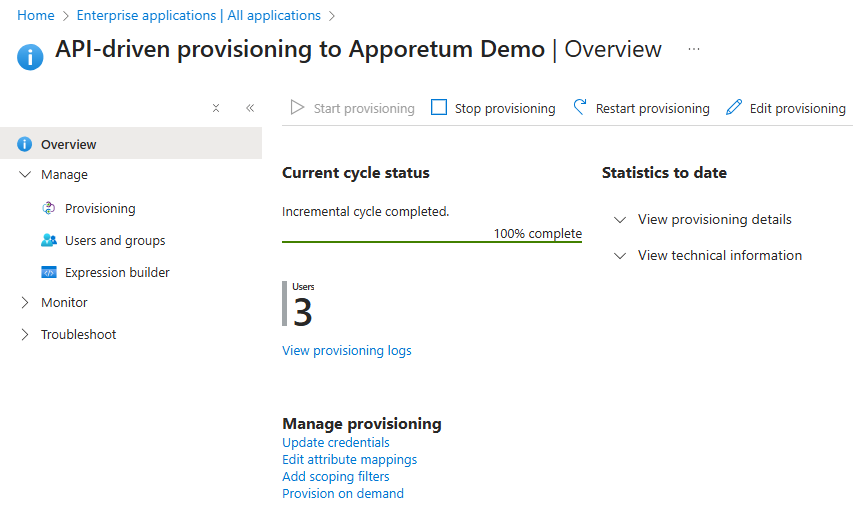The width and height of the screenshot is (853, 523).
Task: Click View provisioning details label
Action: (x=714, y=219)
